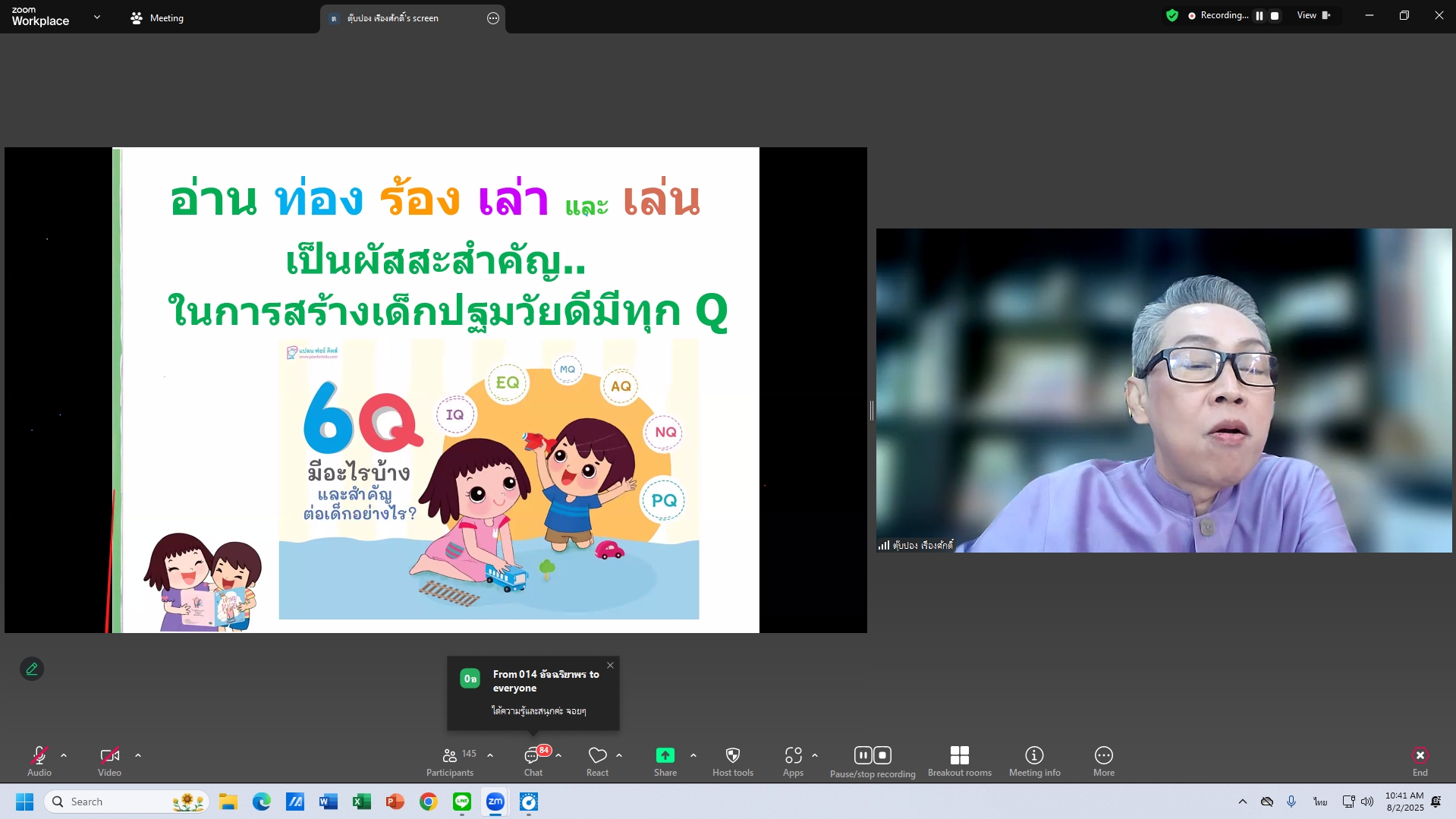This screenshot has height=819, width=1456.
Task: Select the shared screen tab
Action: tap(402, 18)
